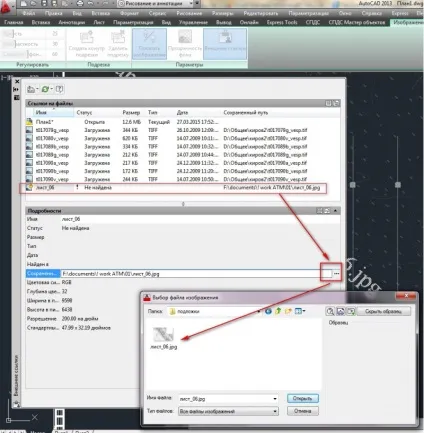
Task: Click the Открыть button
Action: [x=303, y=398]
